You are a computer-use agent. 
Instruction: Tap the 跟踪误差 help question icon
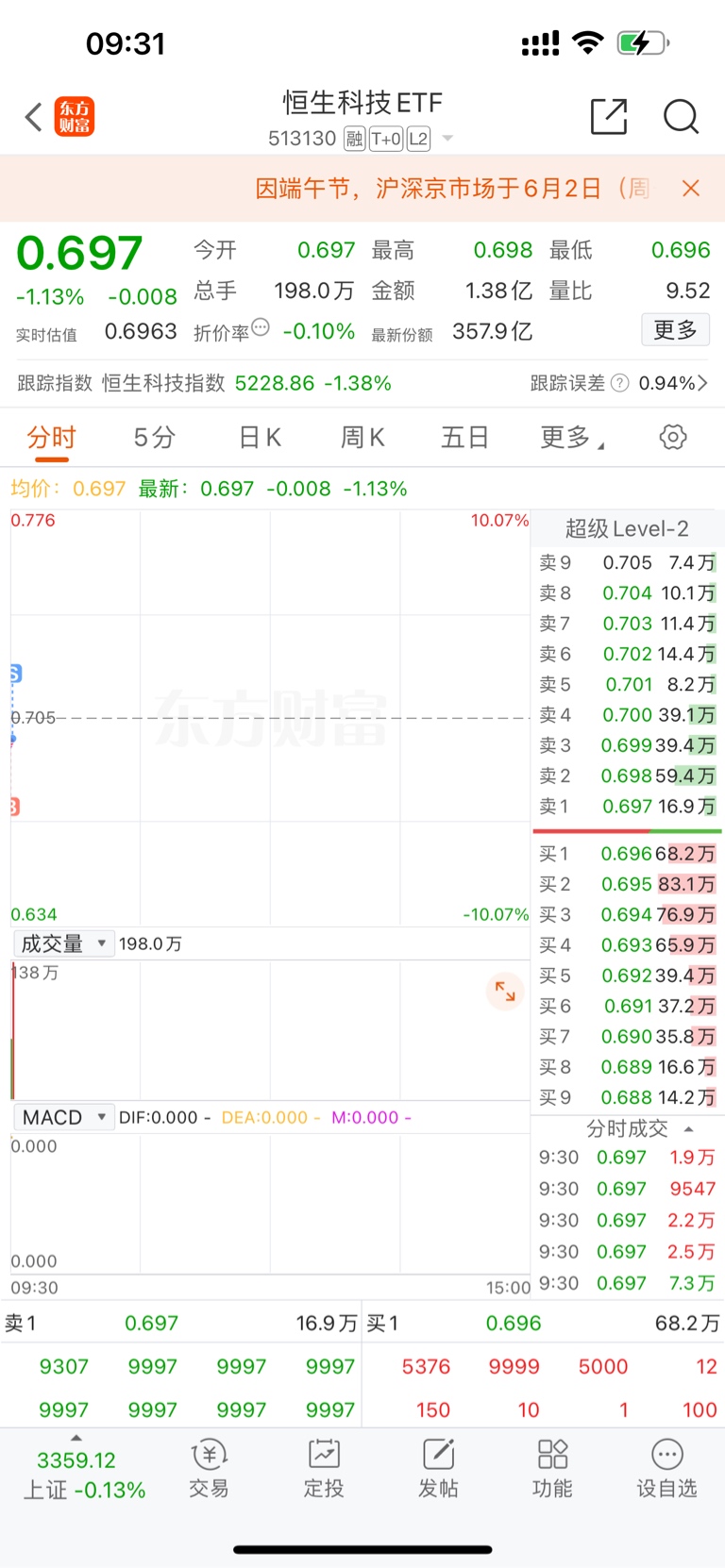[619, 383]
